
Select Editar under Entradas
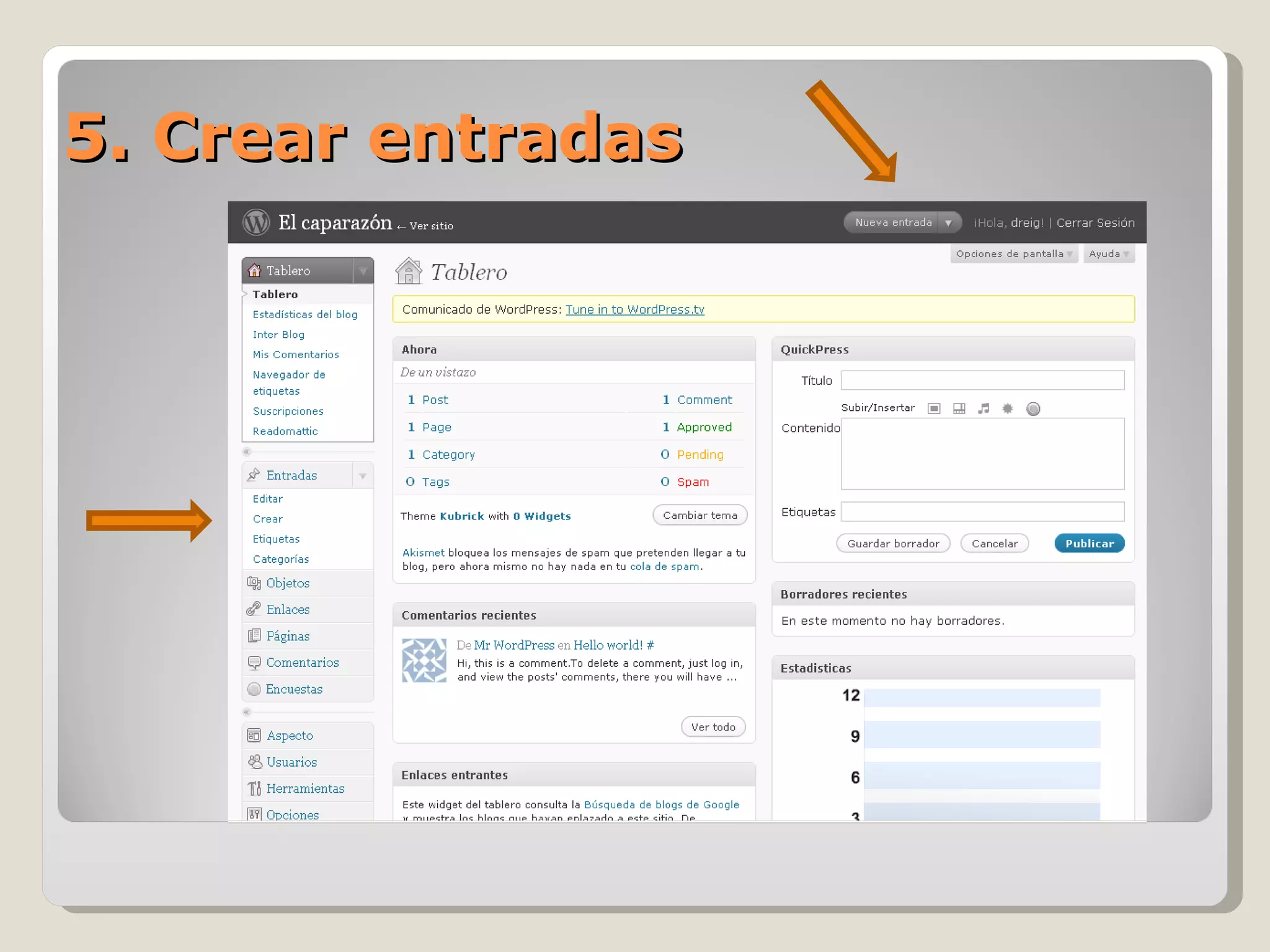click(267, 498)
